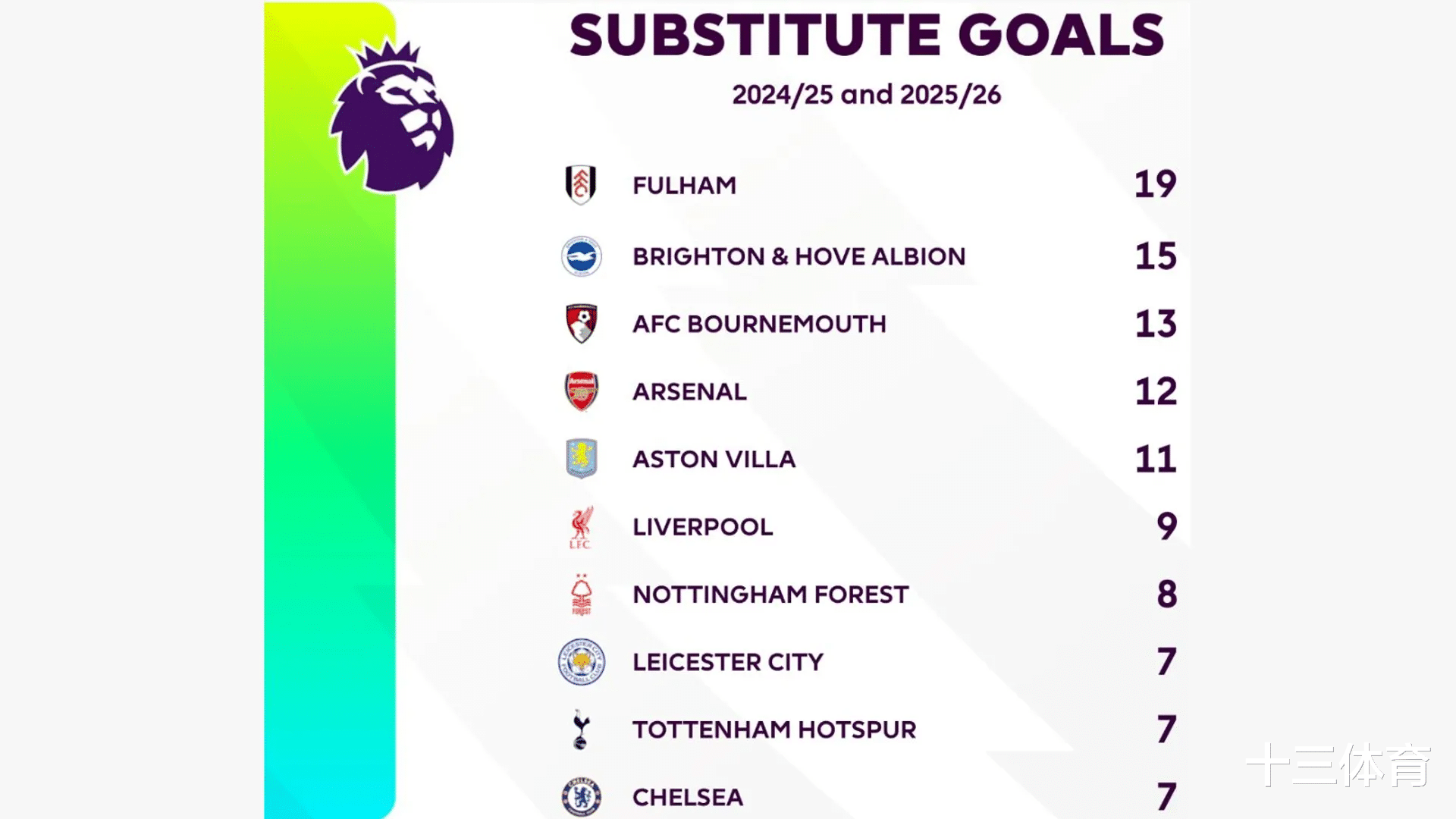The image size is (1456, 819).
Task: Click the 2024/25 and 2025/26 subtitle
Action: [x=867, y=95]
